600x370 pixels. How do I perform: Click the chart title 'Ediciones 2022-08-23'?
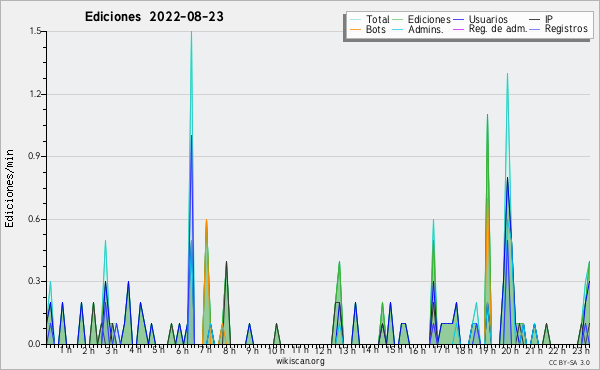point(154,17)
